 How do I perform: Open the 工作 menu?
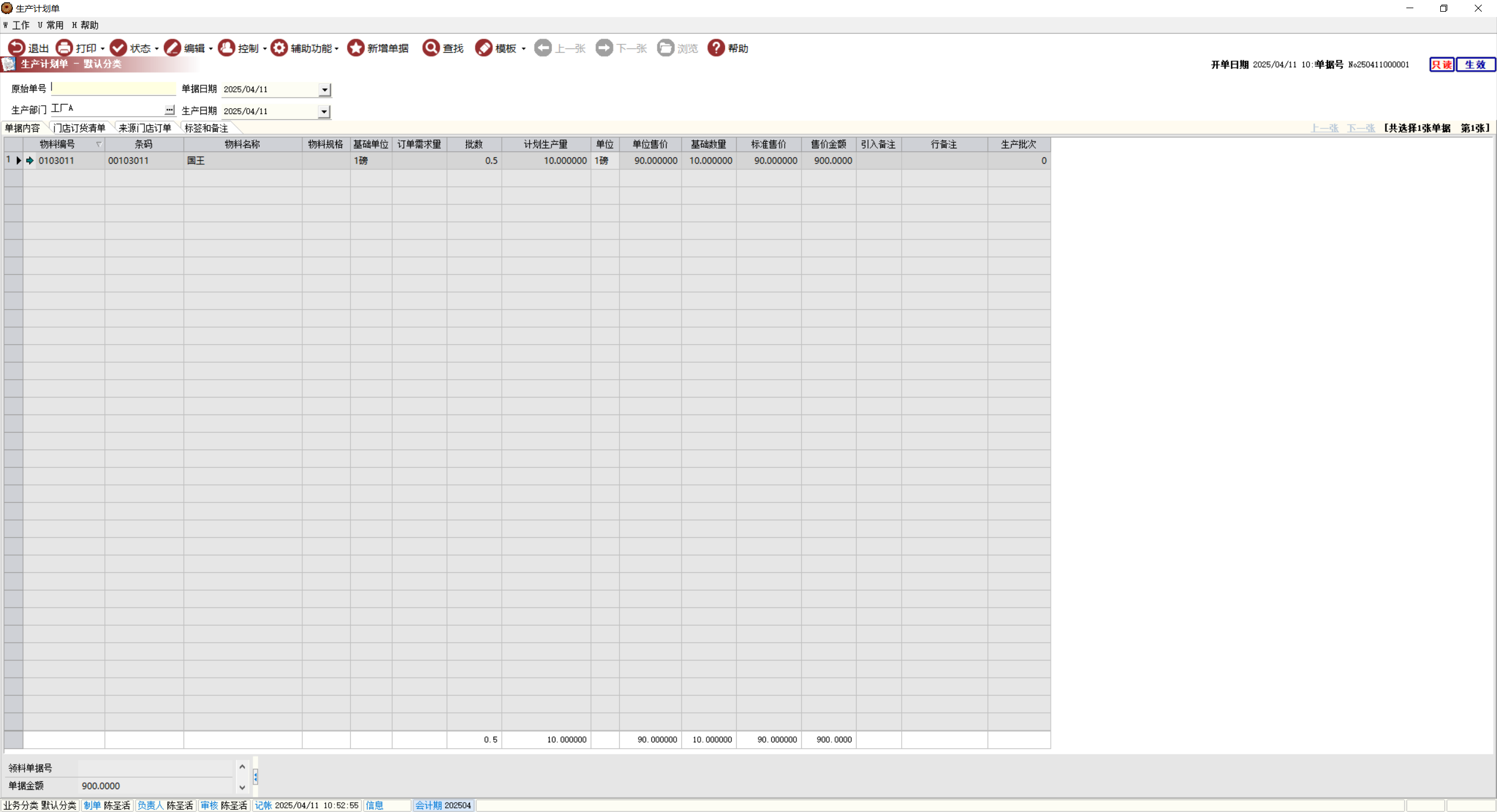point(19,25)
